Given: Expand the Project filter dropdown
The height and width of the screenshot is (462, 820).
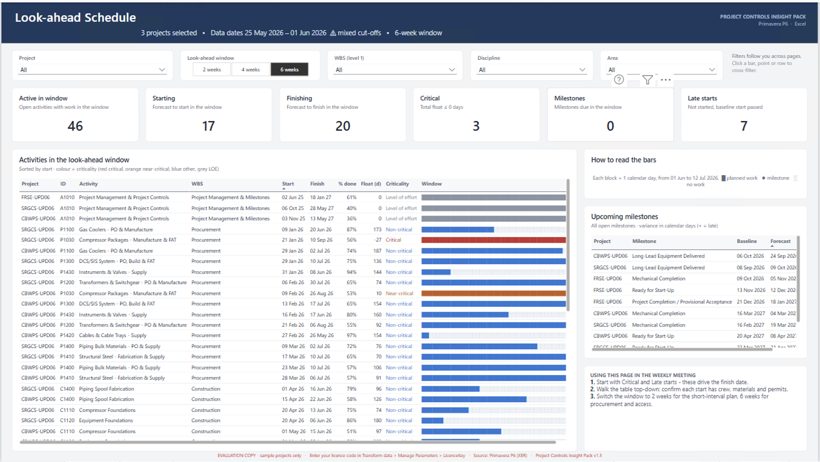Looking at the screenshot, I should point(93,70).
